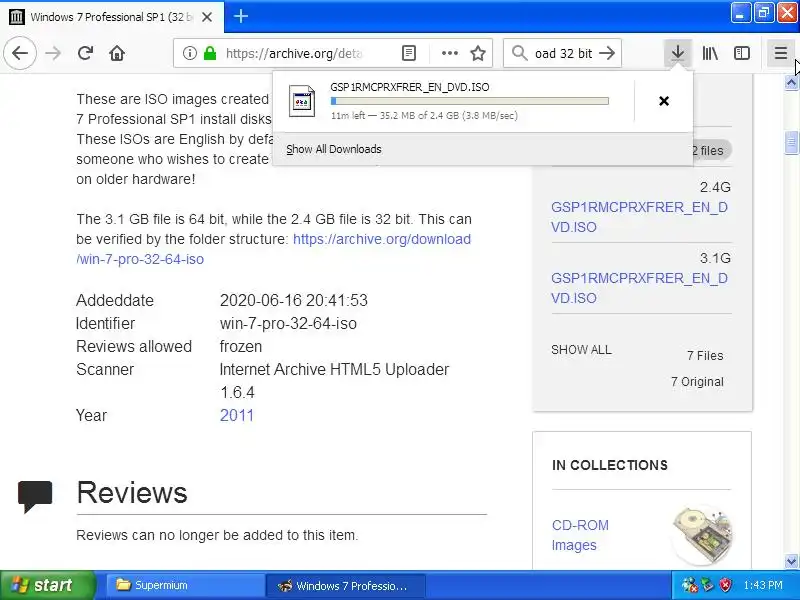Follow the 2011 year link
This screenshot has width=800, height=600.
pos(237,415)
